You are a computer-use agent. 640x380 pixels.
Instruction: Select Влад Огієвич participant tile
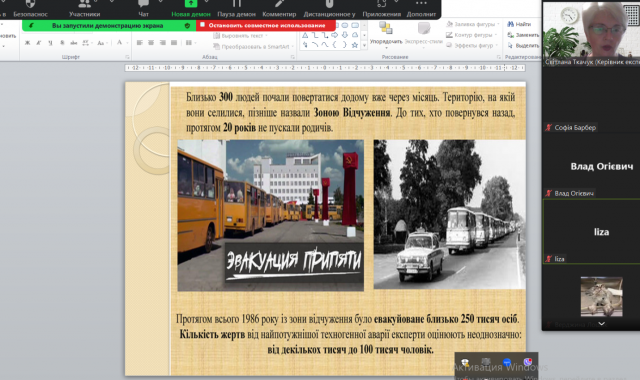(x=591, y=166)
